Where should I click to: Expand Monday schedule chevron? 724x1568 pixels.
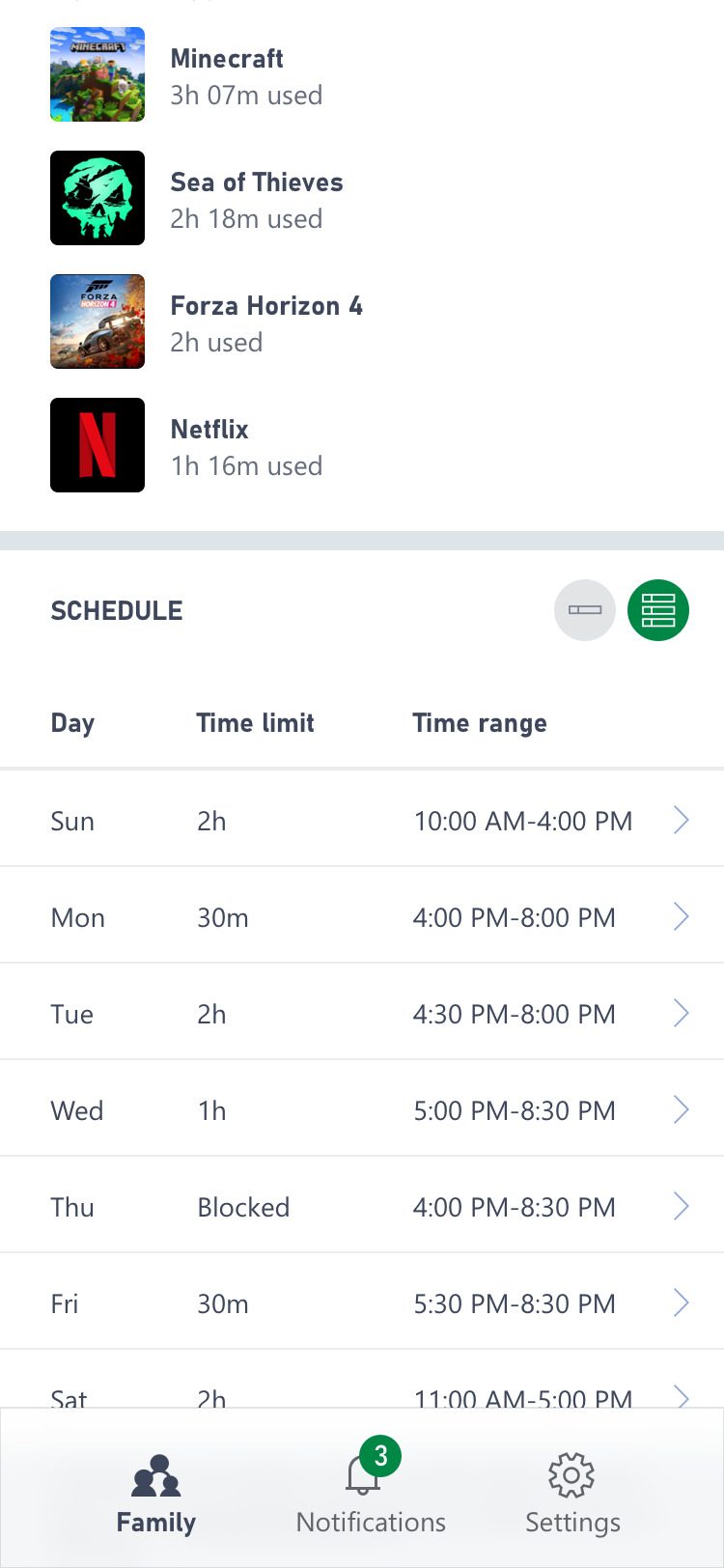point(681,917)
